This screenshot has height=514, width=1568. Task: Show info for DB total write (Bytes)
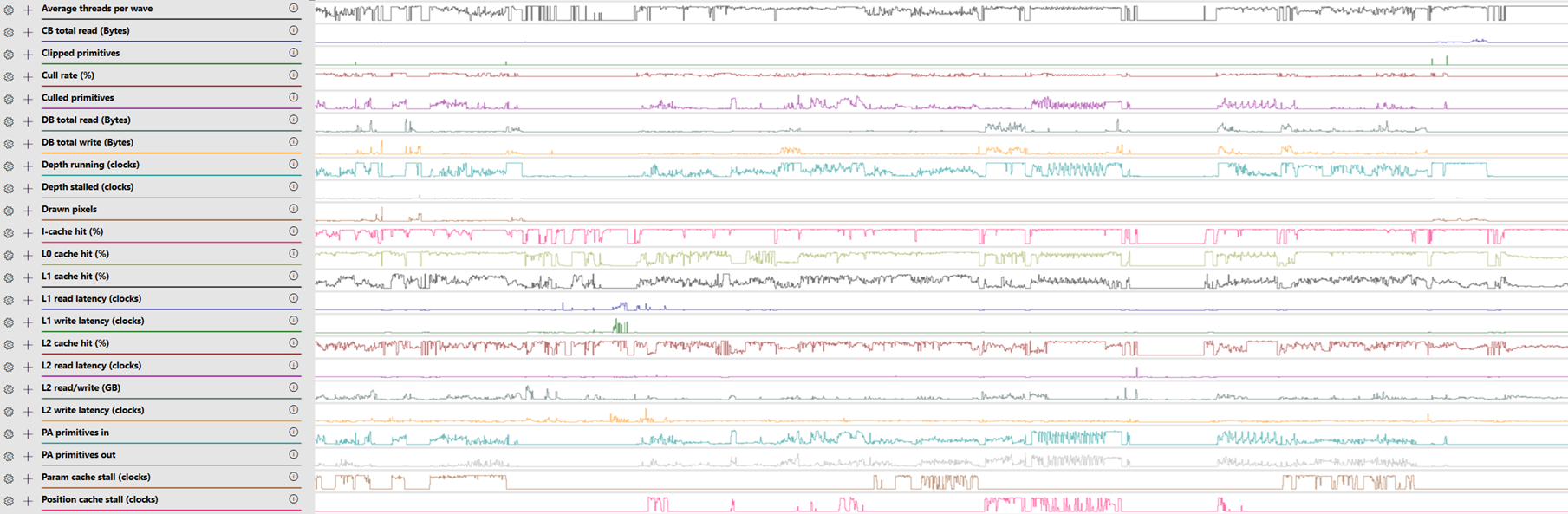coord(294,142)
